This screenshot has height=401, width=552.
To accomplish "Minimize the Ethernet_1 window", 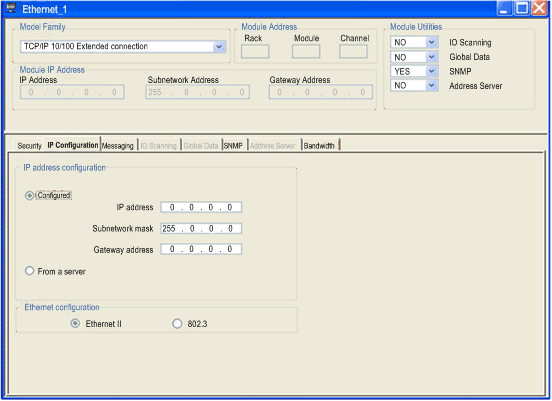I will click(x=505, y=8).
